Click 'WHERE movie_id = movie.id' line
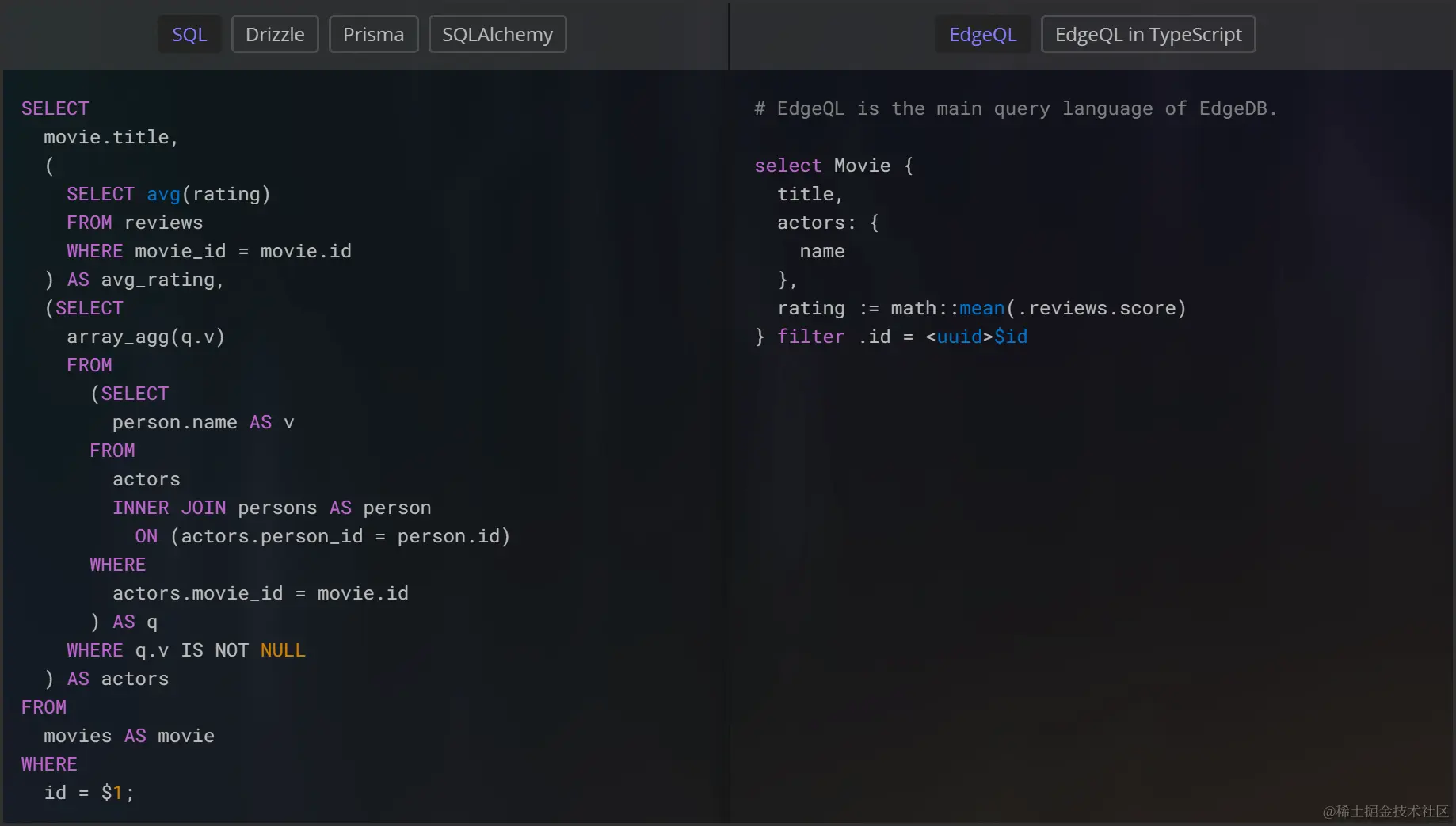 click(x=209, y=251)
